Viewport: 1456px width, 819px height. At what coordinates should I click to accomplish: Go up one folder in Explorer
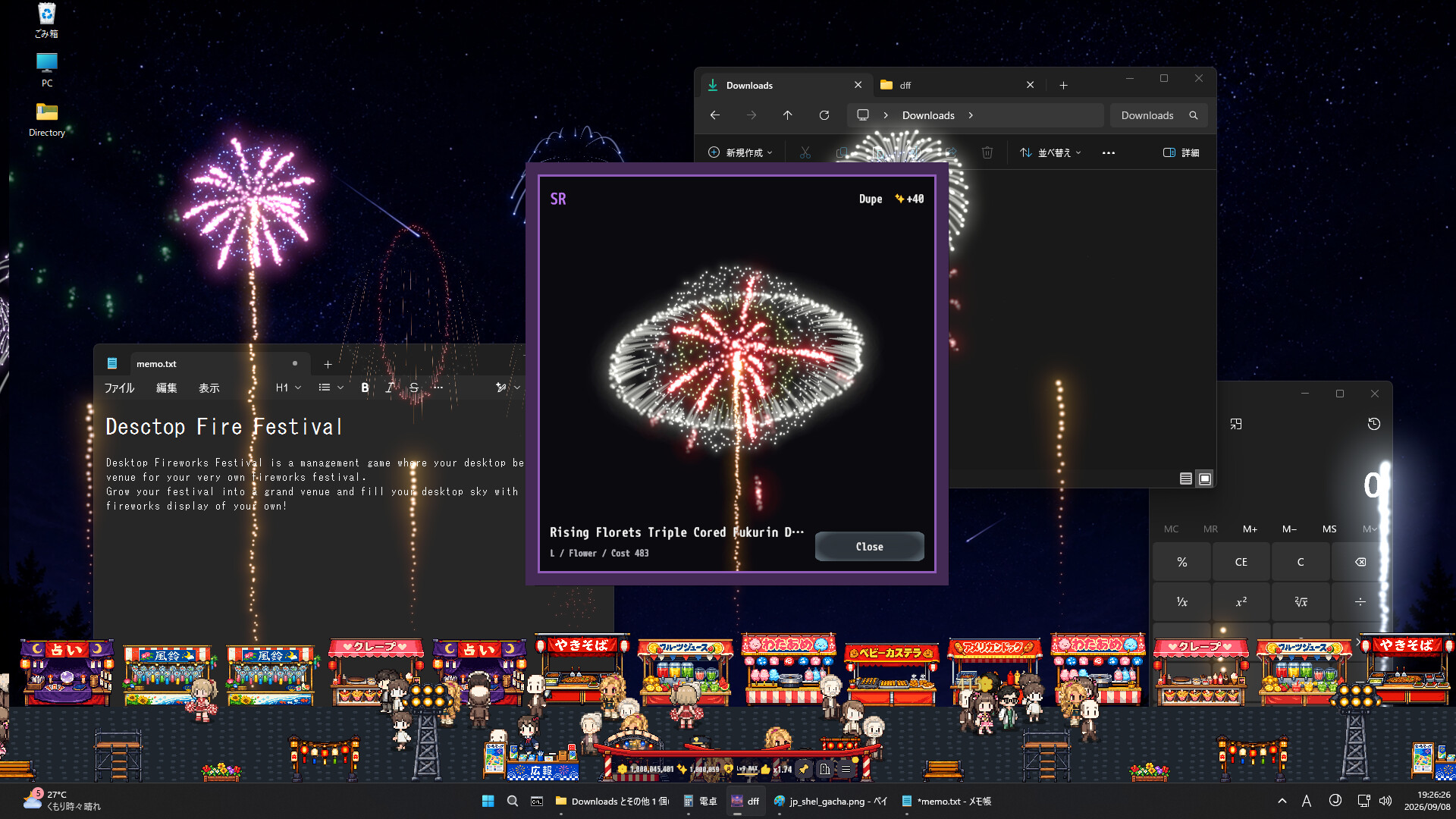click(x=787, y=115)
